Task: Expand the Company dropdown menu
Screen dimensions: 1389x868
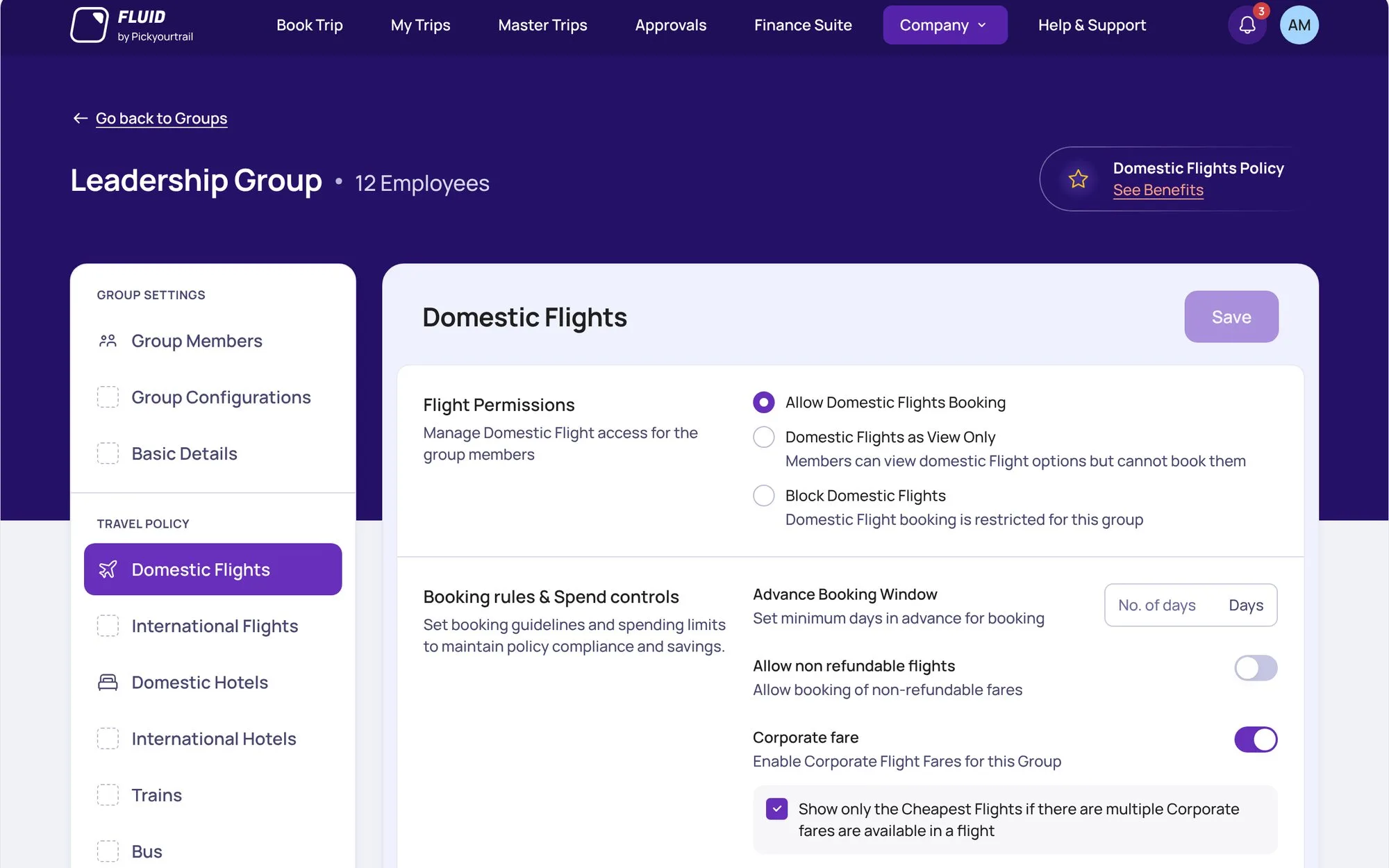Action: [x=945, y=25]
